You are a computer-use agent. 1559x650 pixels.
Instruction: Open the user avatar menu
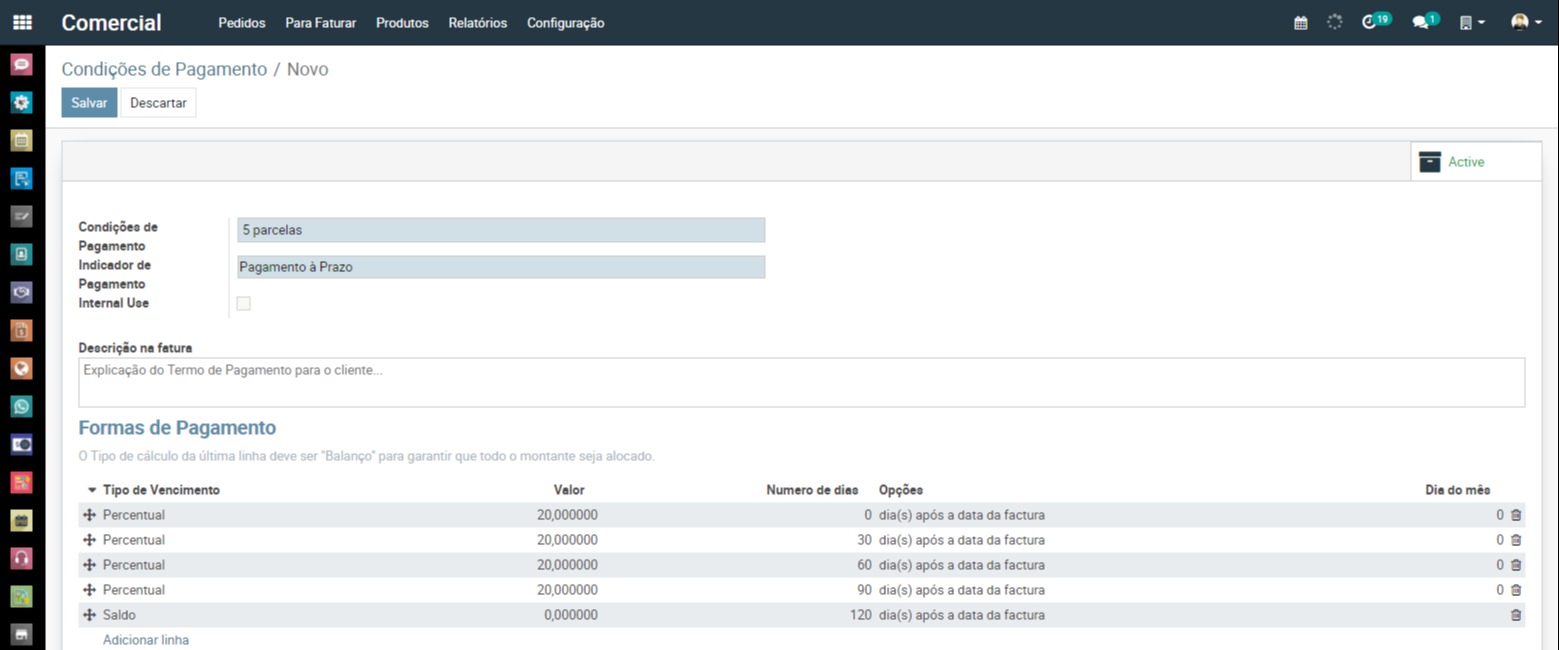pyautogui.click(x=1525, y=22)
